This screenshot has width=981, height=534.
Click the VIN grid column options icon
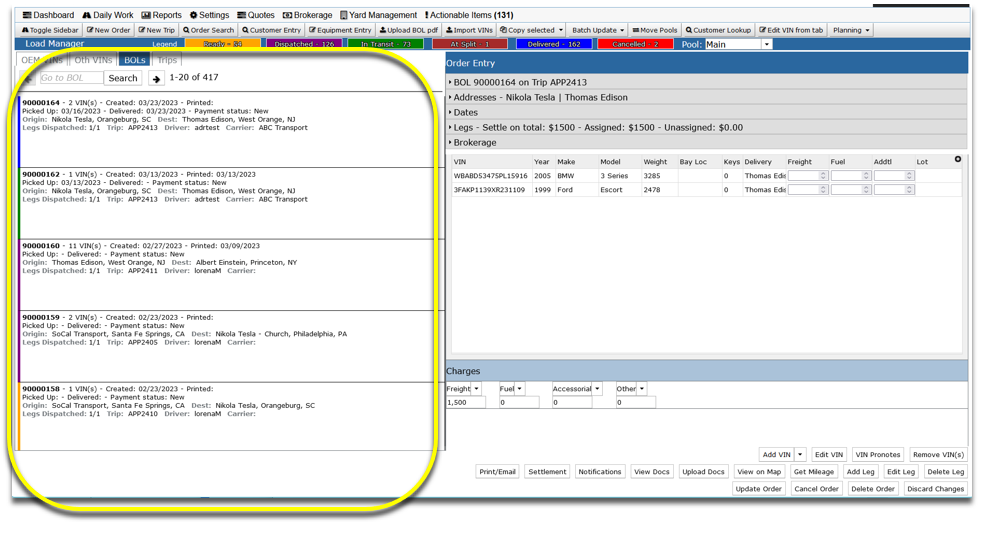coord(958,159)
